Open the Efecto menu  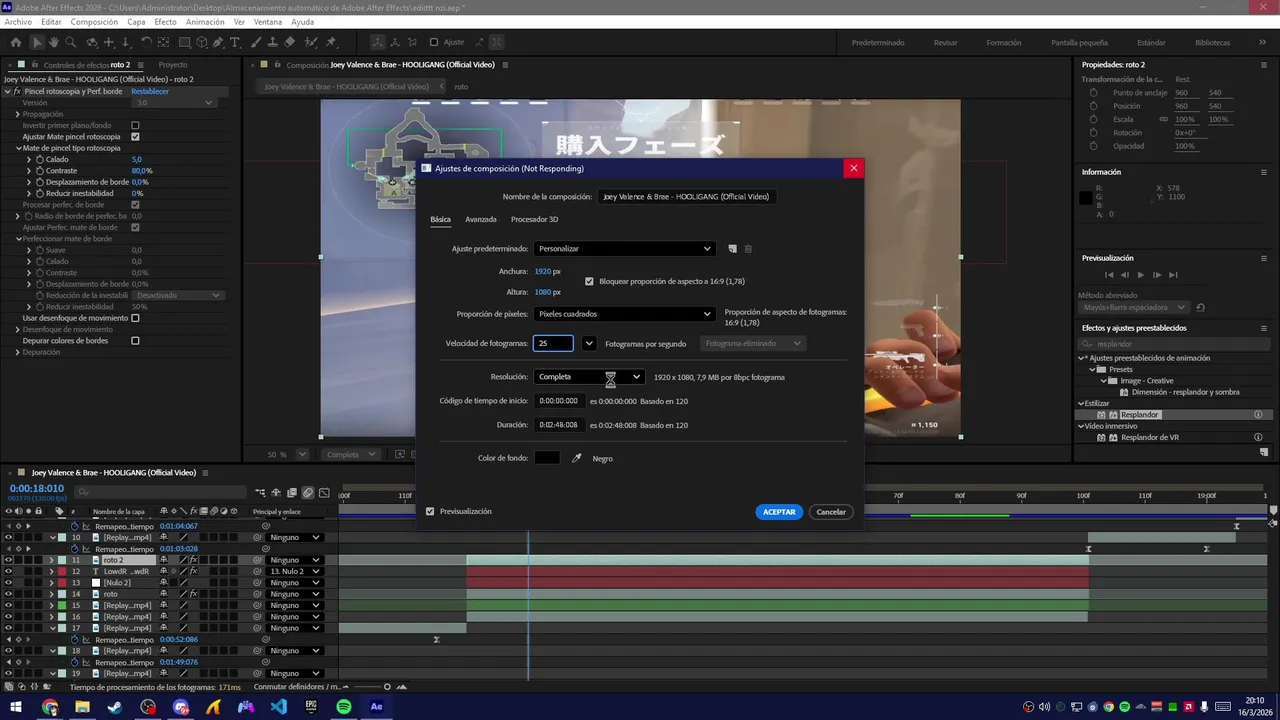[x=165, y=21]
